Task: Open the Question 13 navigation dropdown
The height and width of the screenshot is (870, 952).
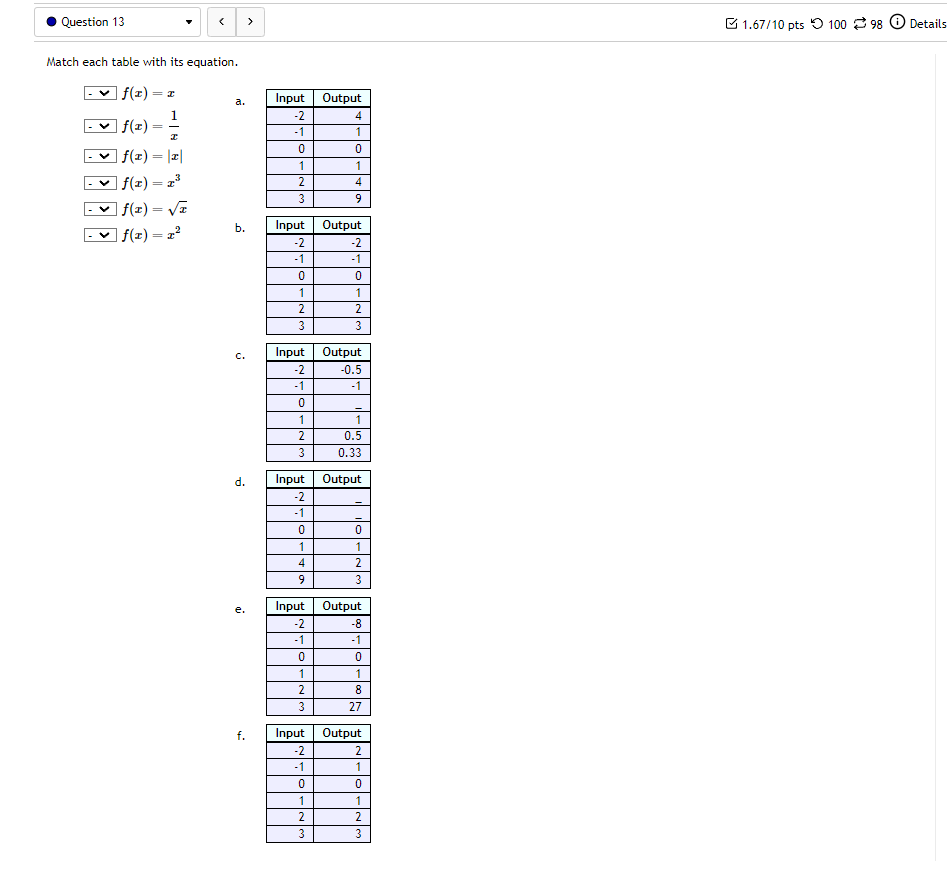Action: tap(115, 21)
